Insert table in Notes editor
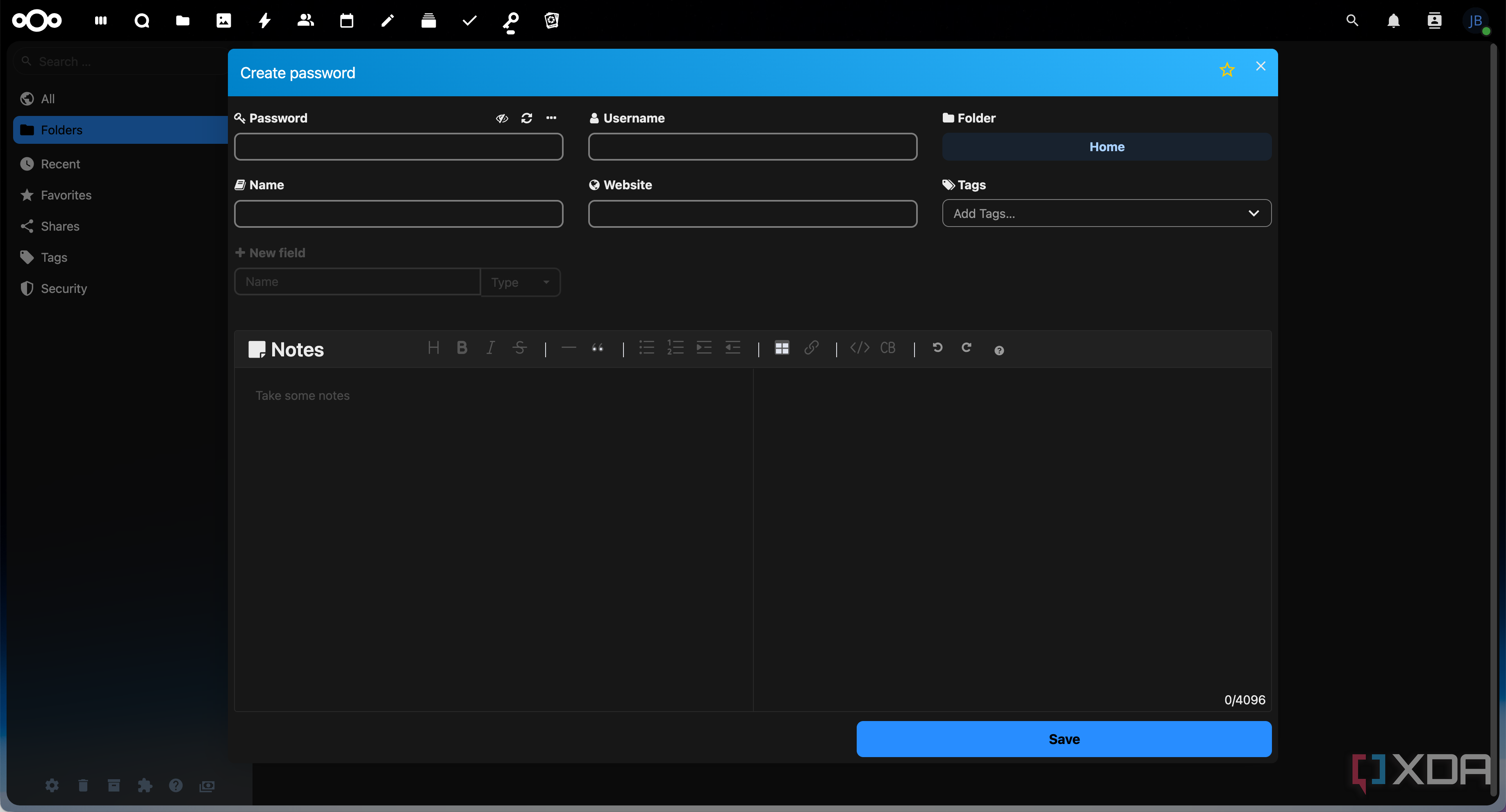This screenshot has height=812, width=1506. coord(782,348)
